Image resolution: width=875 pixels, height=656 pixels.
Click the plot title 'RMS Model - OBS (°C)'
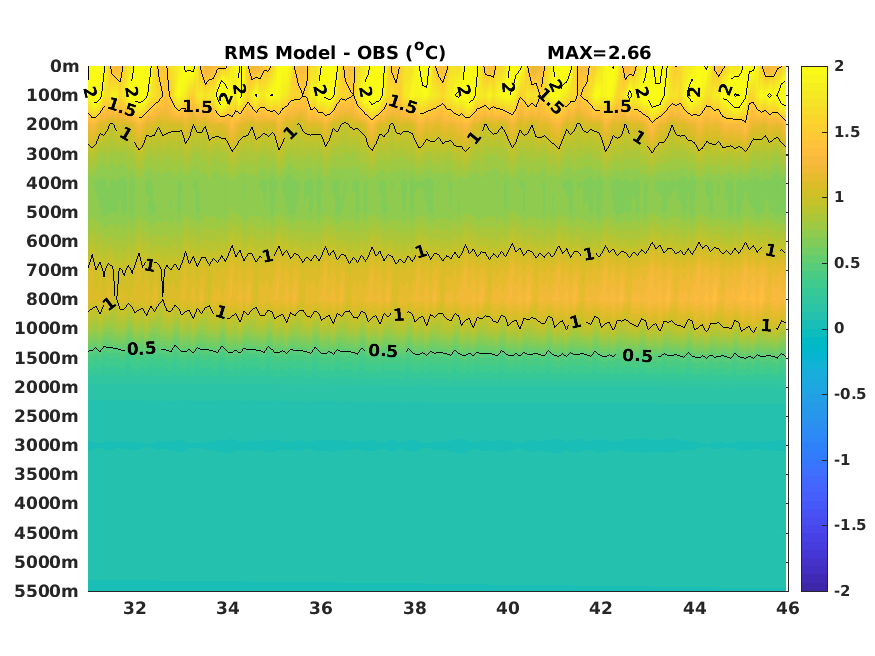(x=335, y=52)
